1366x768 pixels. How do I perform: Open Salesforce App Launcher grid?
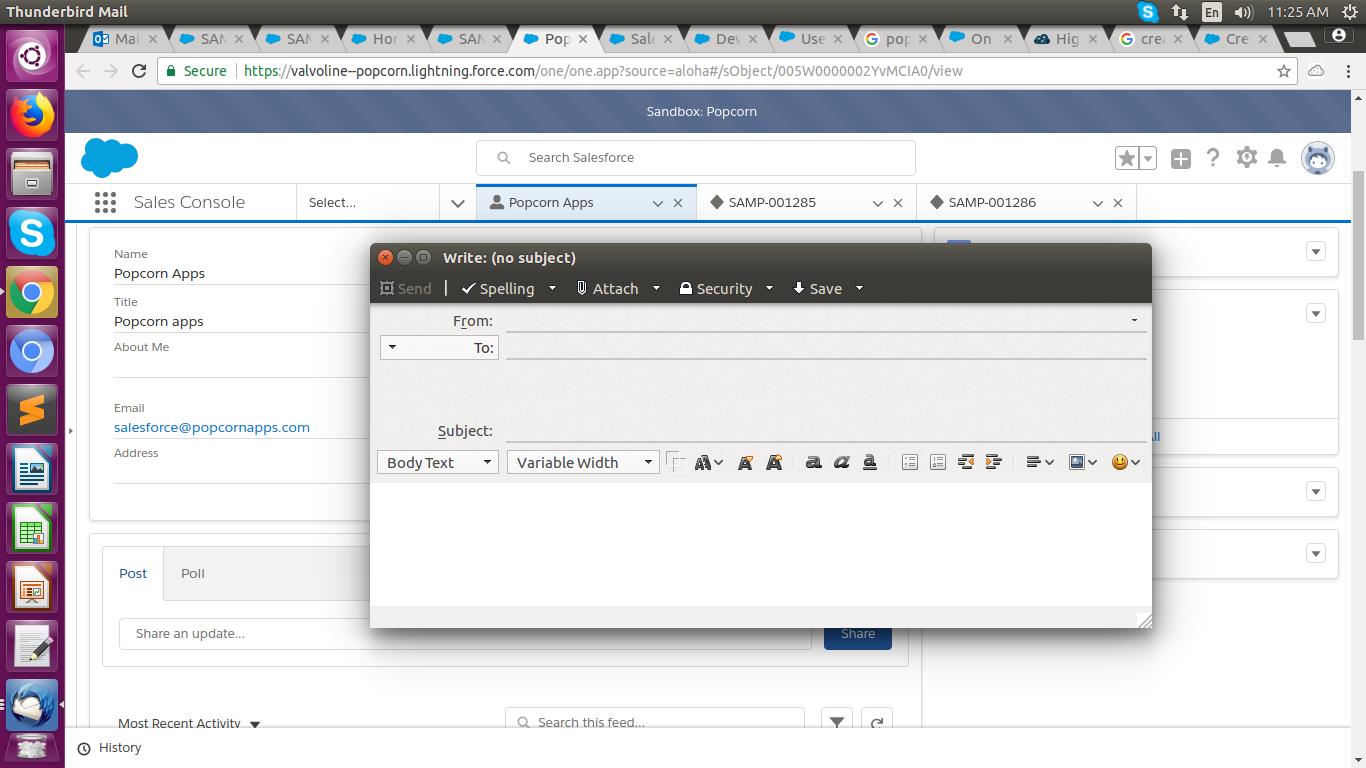click(105, 202)
